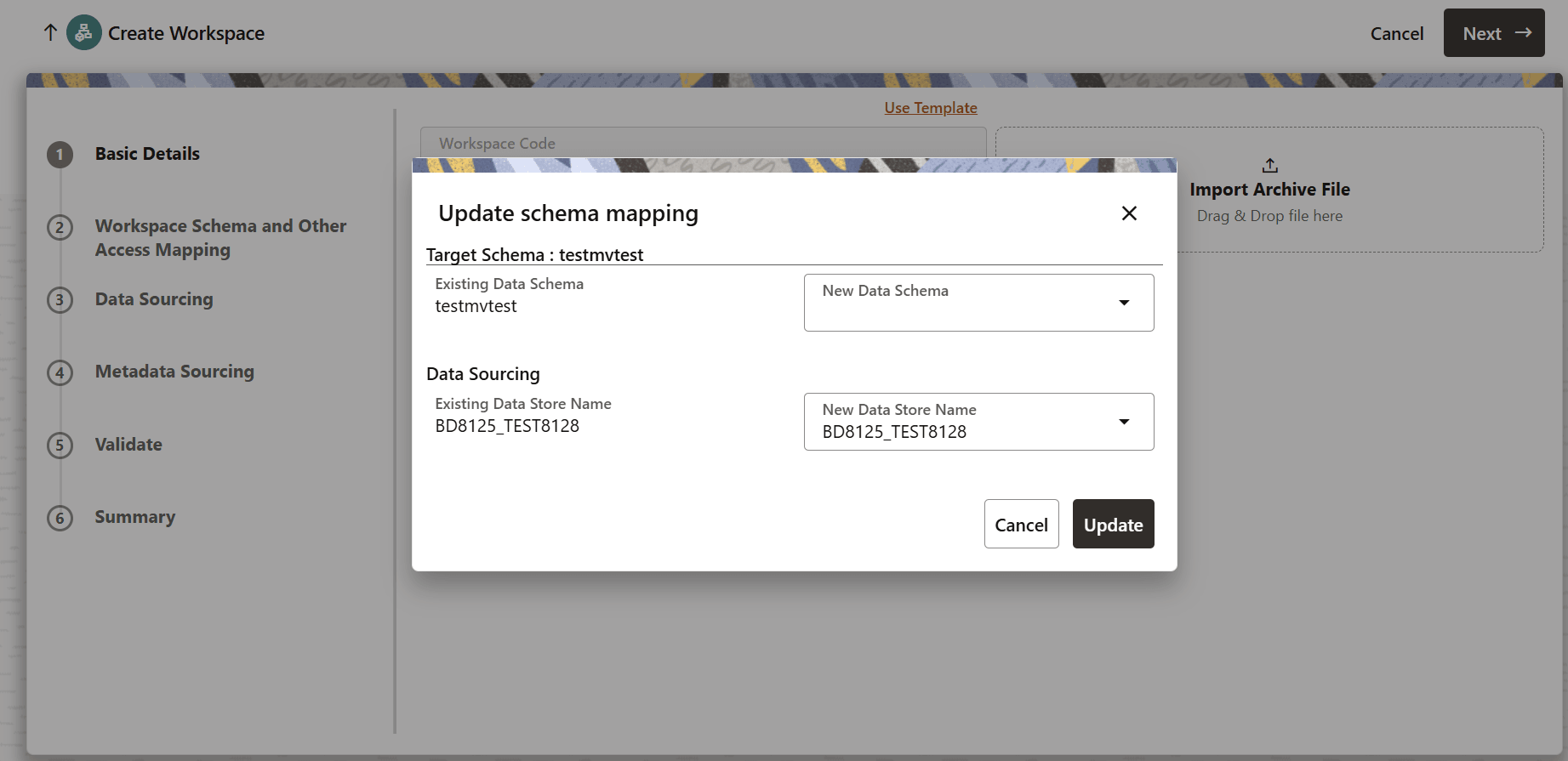Click the step 1 Basic Details circle

(60, 155)
